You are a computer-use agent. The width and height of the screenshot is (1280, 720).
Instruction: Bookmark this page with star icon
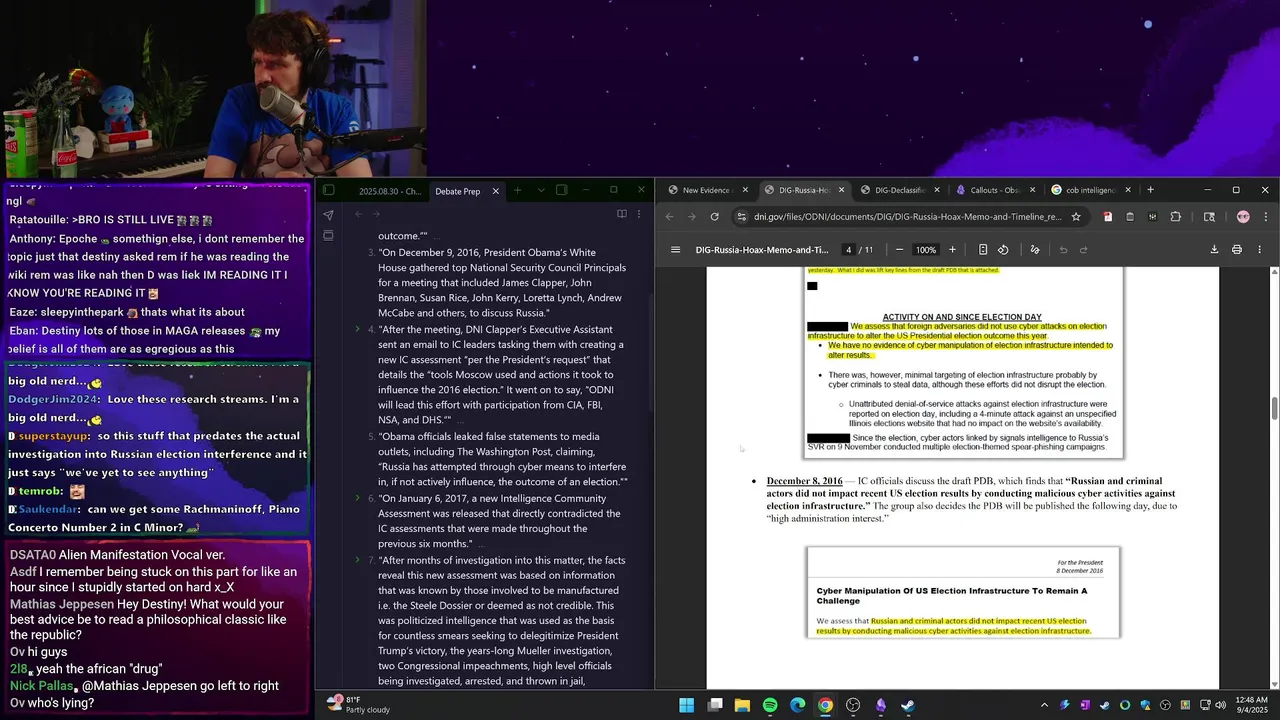point(1076,216)
